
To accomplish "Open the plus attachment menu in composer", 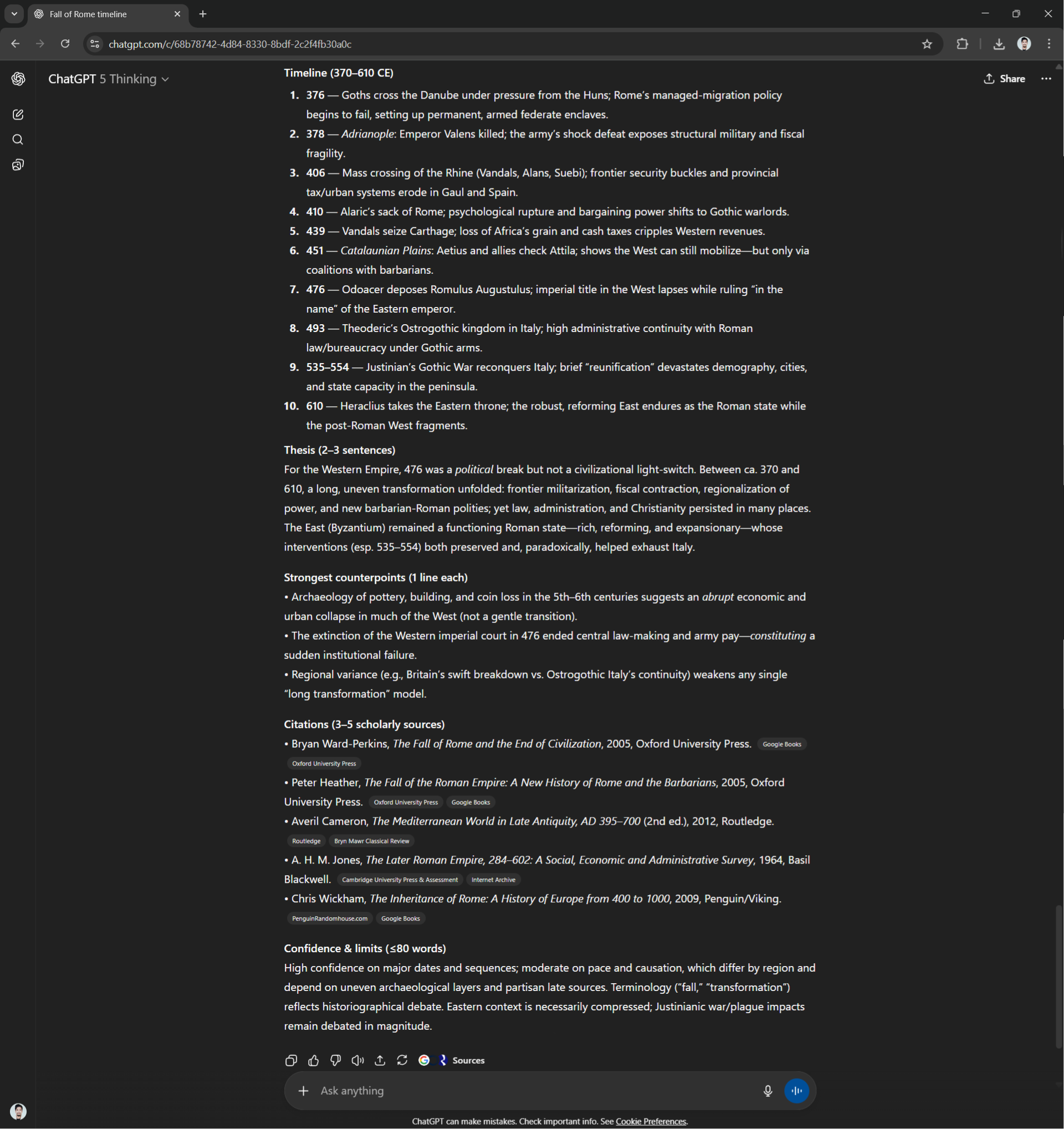I will point(303,1090).
